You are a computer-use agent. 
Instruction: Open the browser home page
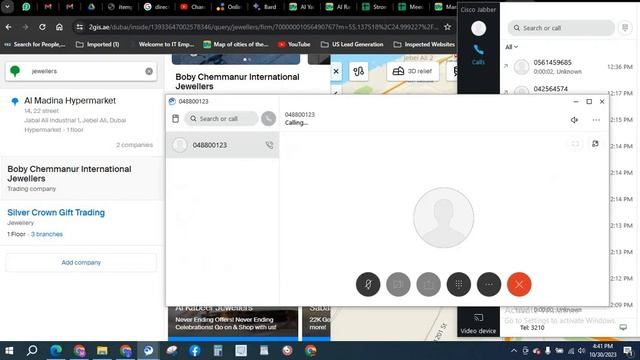coord(59,27)
